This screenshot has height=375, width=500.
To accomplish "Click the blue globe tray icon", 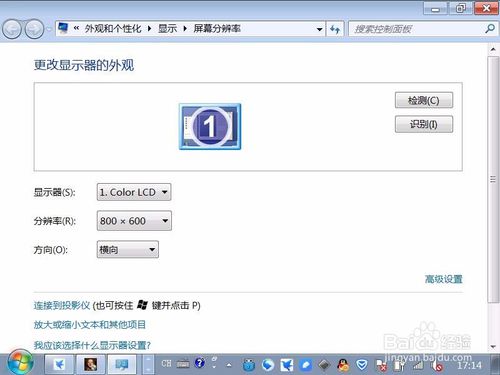I will [268, 365].
